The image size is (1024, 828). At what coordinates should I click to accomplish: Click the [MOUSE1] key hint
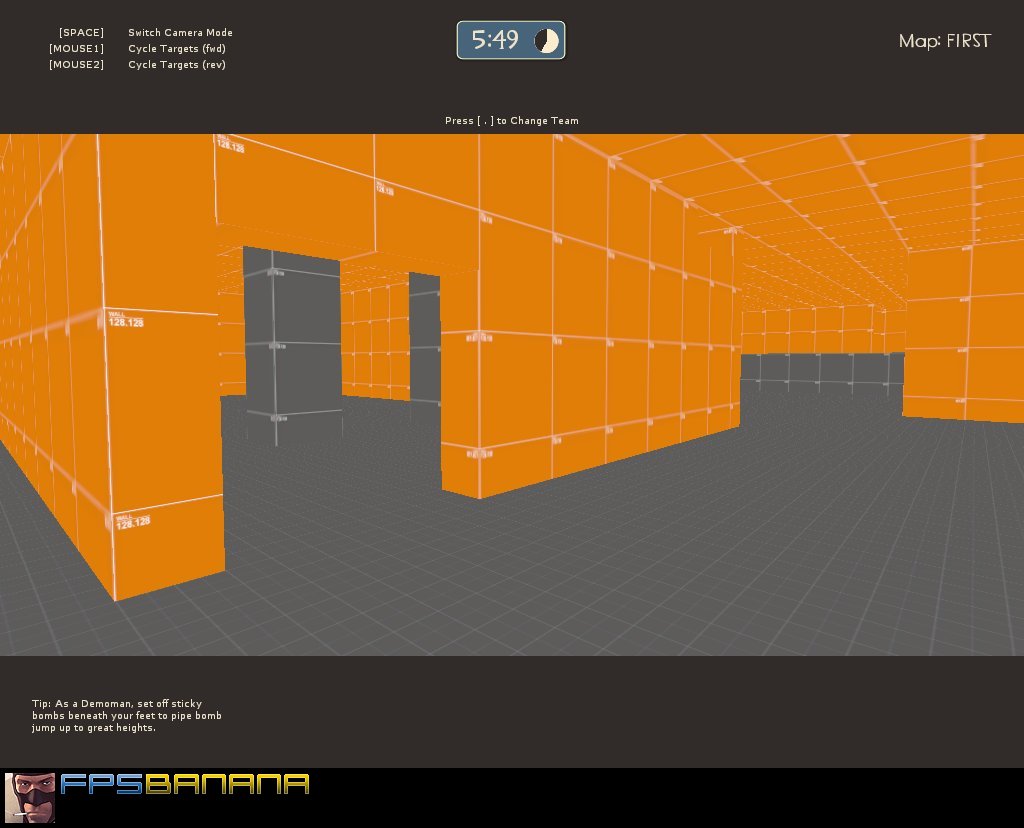tap(76, 49)
